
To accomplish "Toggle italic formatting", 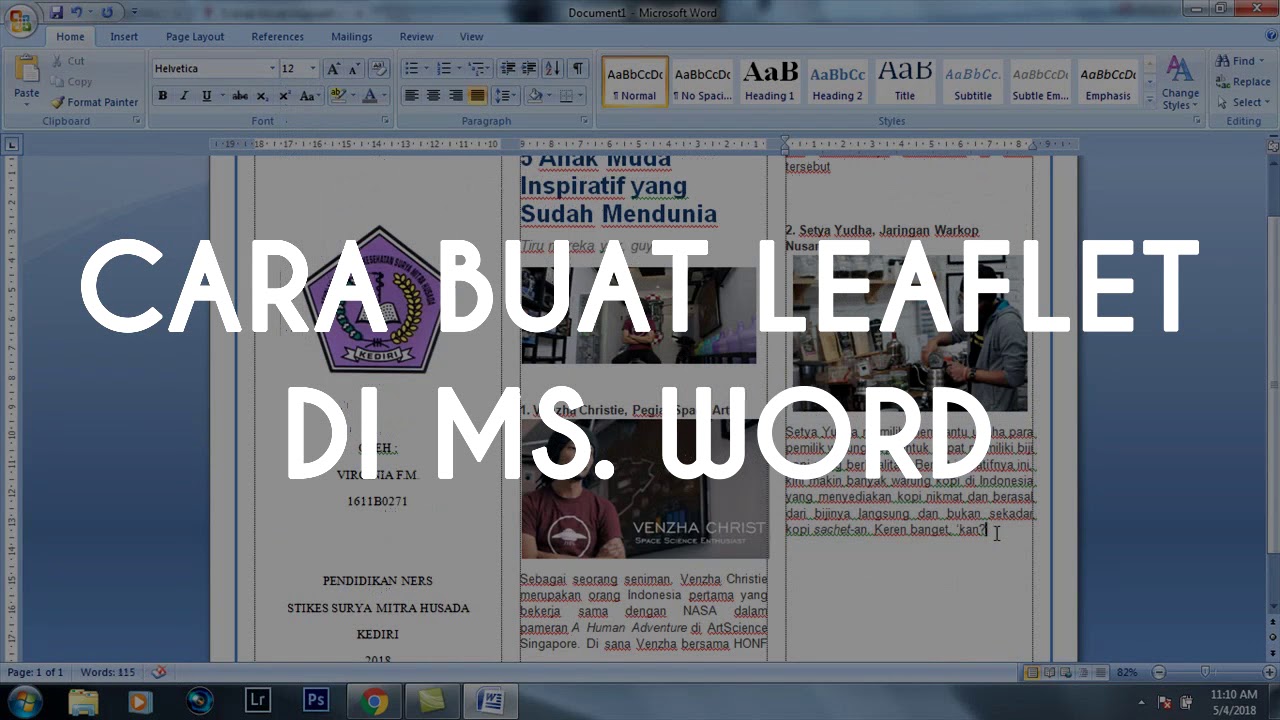I will click(184, 96).
